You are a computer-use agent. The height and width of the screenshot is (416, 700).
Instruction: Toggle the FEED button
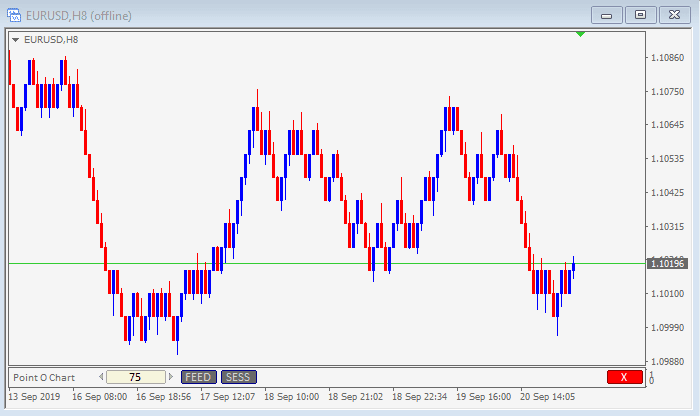click(x=197, y=377)
